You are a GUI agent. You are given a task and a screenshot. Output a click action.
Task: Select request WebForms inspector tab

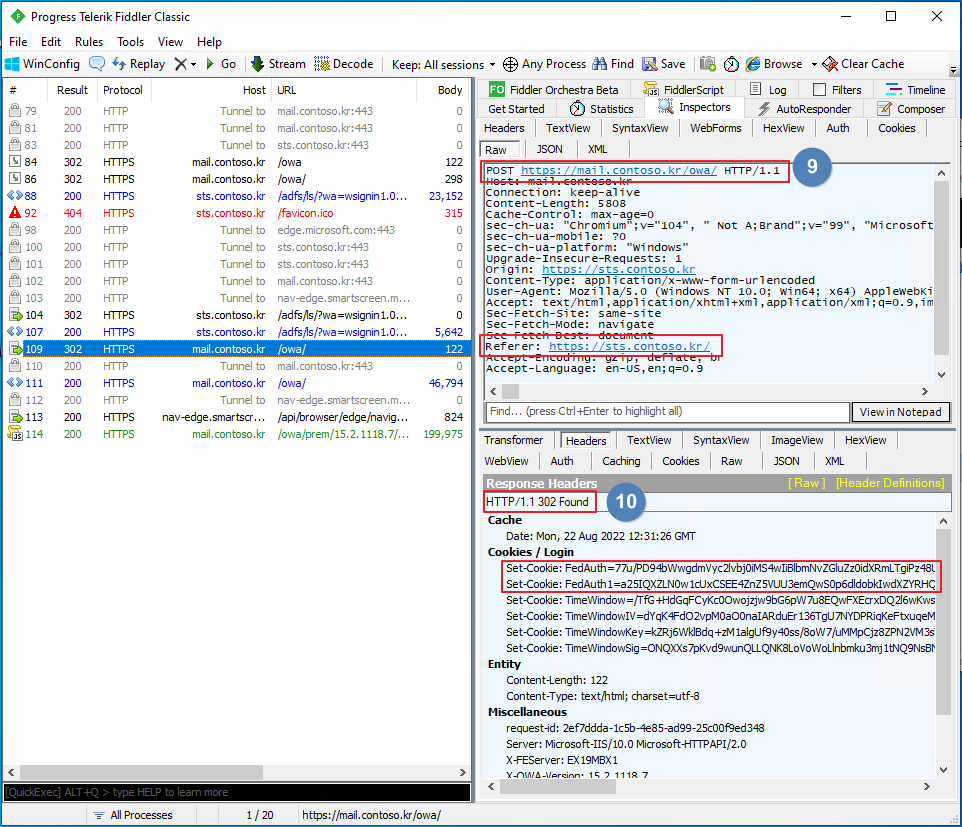pyautogui.click(x=715, y=128)
